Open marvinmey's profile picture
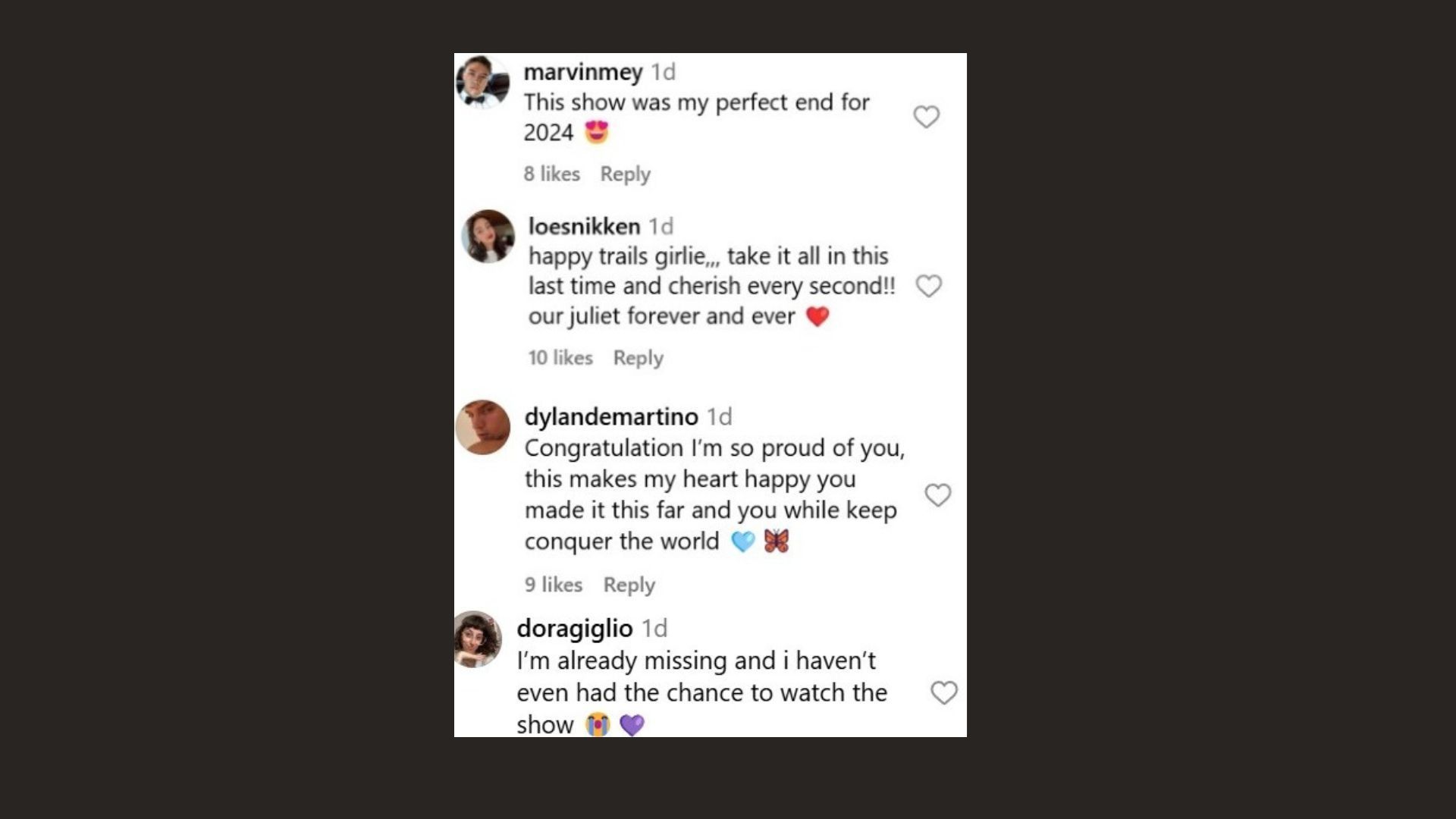Image resolution: width=1456 pixels, height=819 pixels. [x=482, y=82]
